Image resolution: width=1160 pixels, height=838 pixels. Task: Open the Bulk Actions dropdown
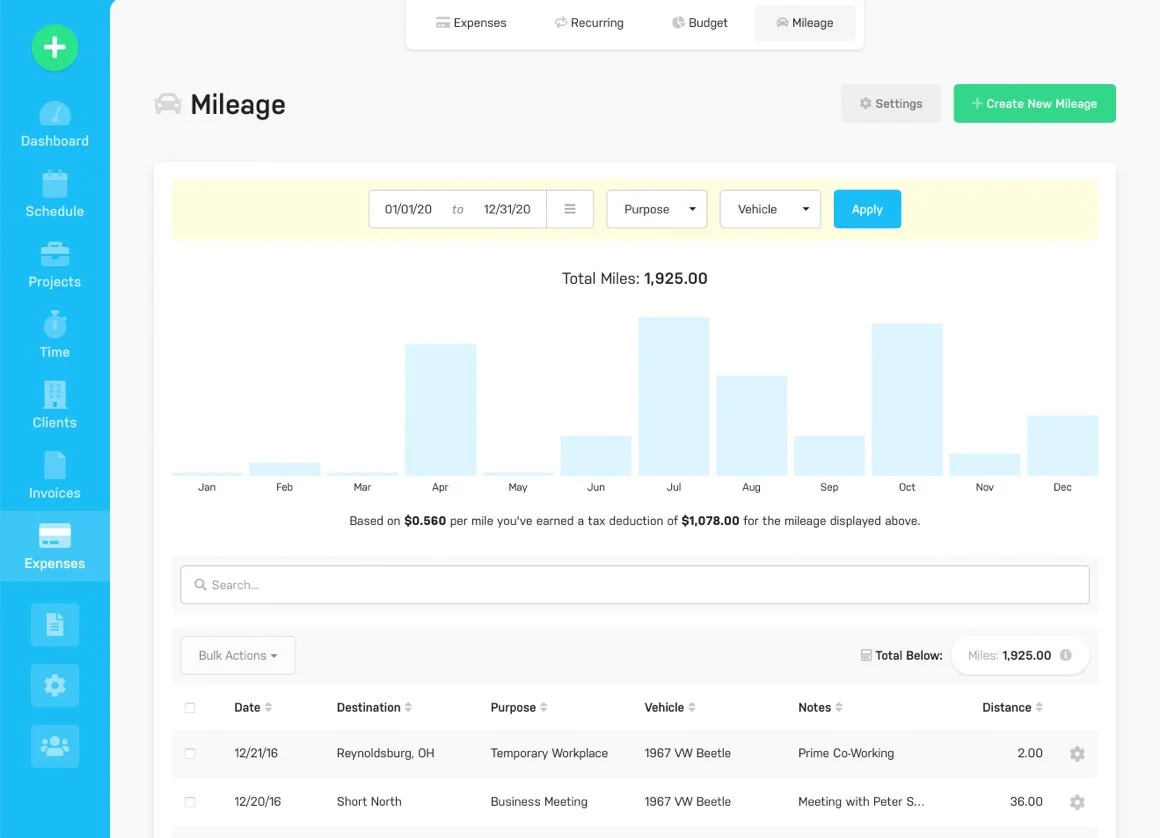pos(237,655)
